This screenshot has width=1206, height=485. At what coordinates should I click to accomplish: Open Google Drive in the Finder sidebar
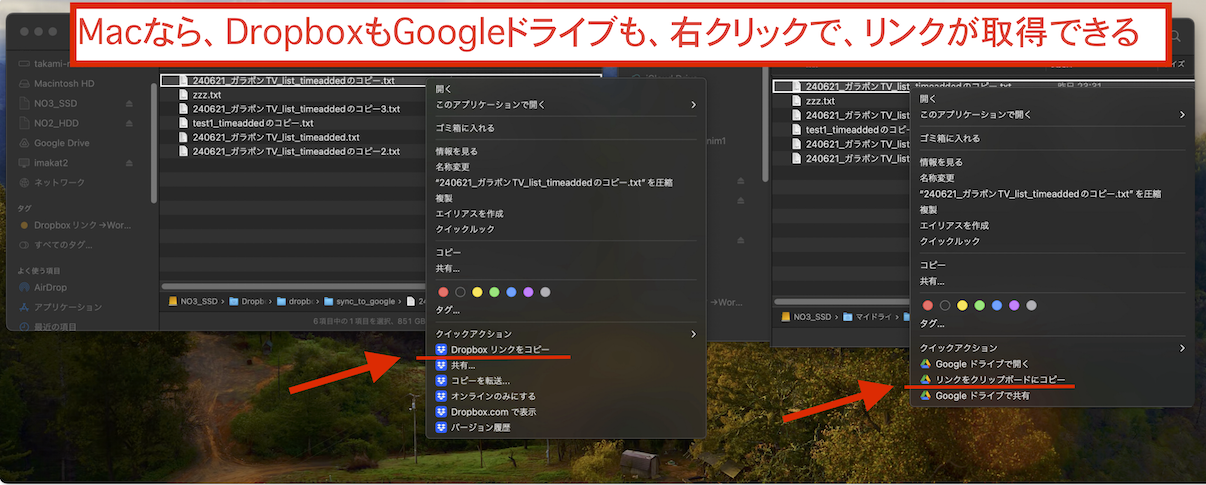pos(61,143)
